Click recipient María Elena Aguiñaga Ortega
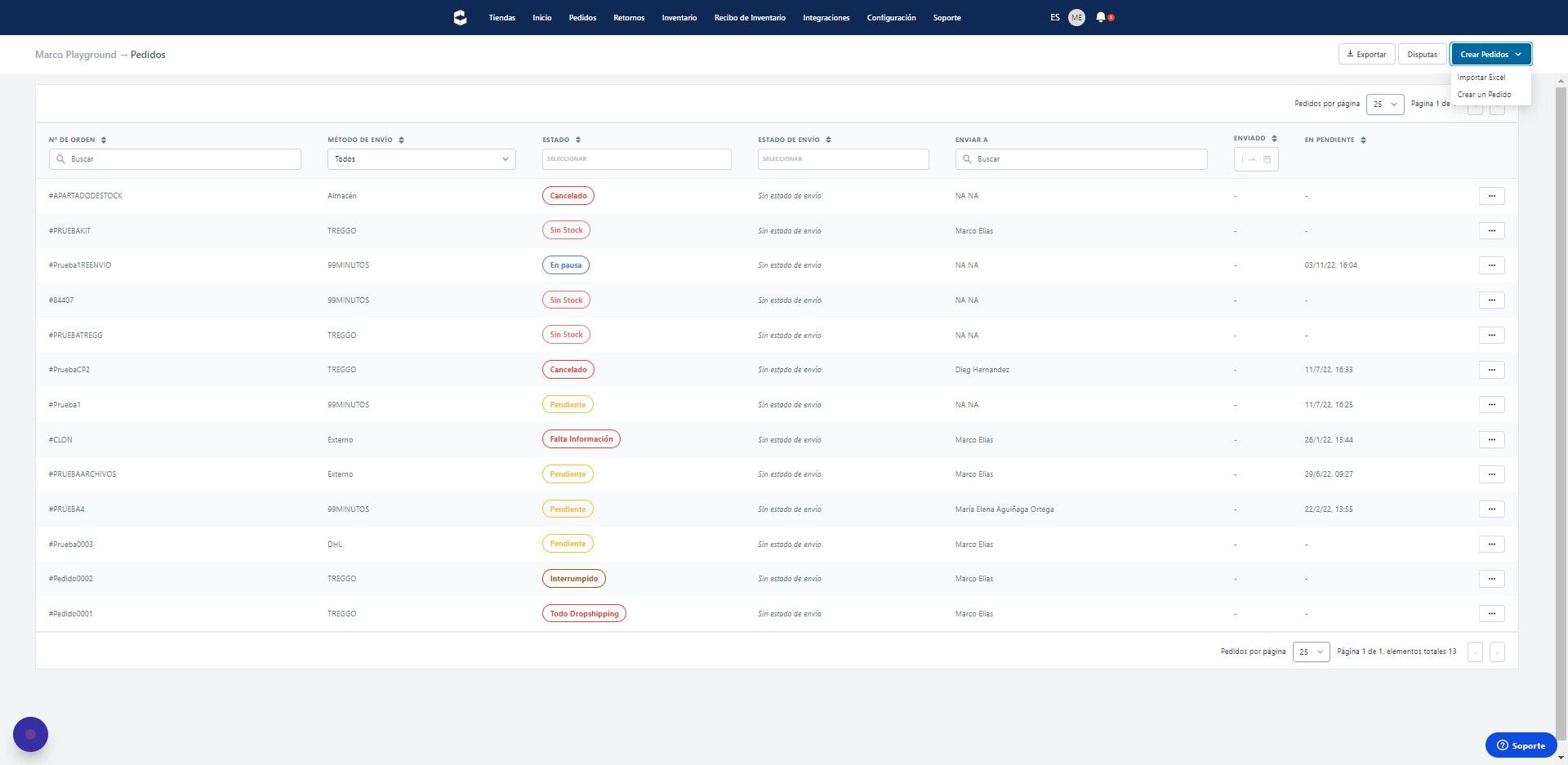 tap(1004, 509)
